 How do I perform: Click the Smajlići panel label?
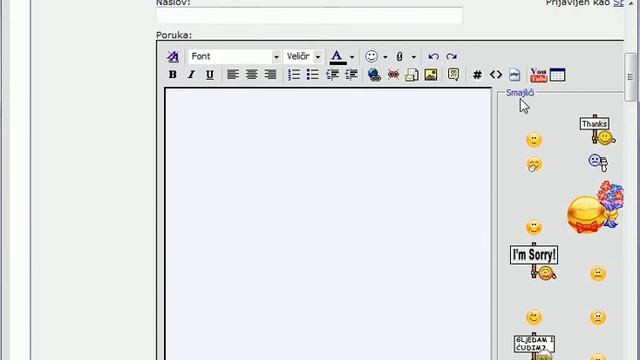520,93
